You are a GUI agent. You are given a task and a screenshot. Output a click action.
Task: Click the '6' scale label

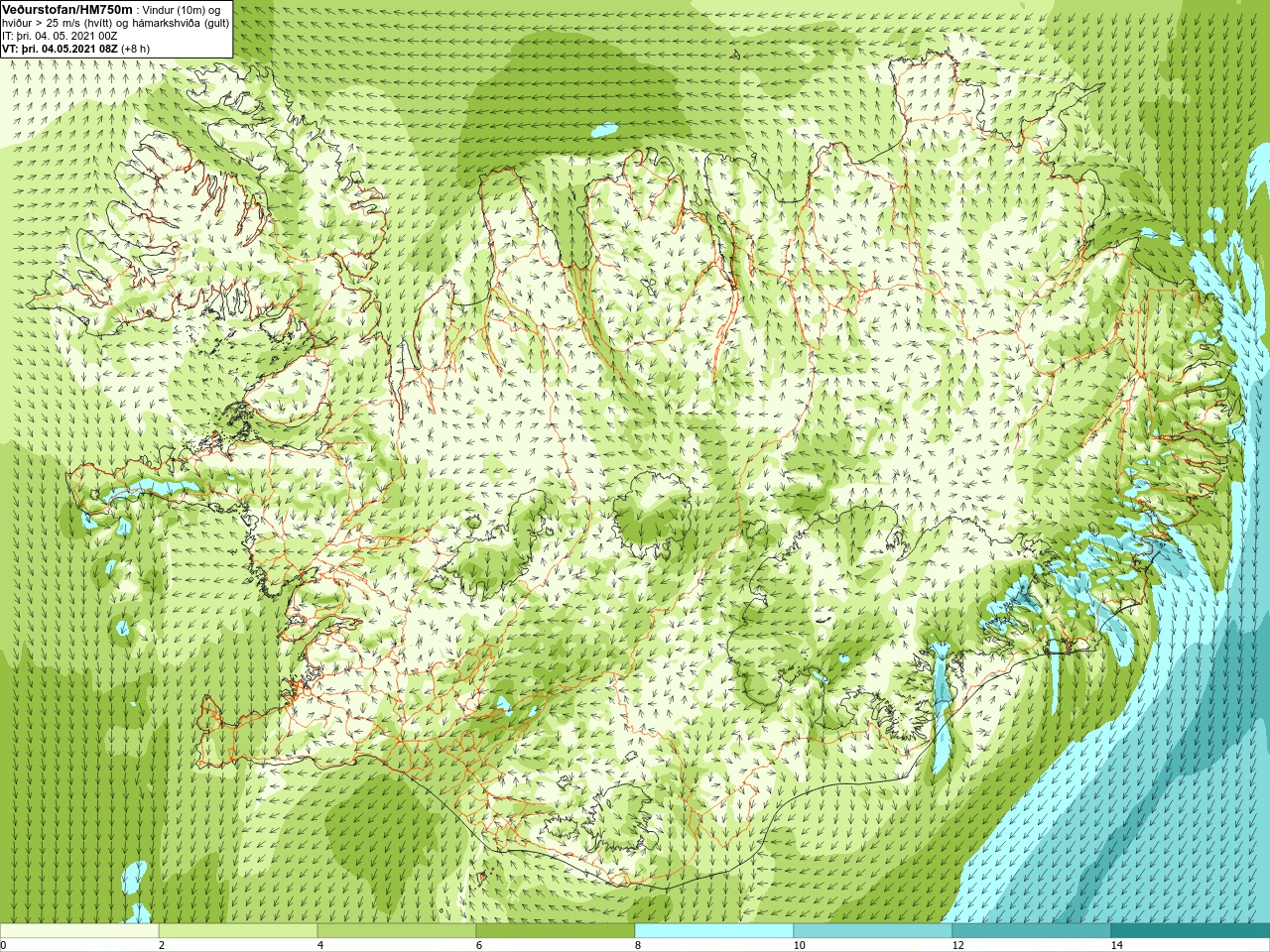(479, 945)
